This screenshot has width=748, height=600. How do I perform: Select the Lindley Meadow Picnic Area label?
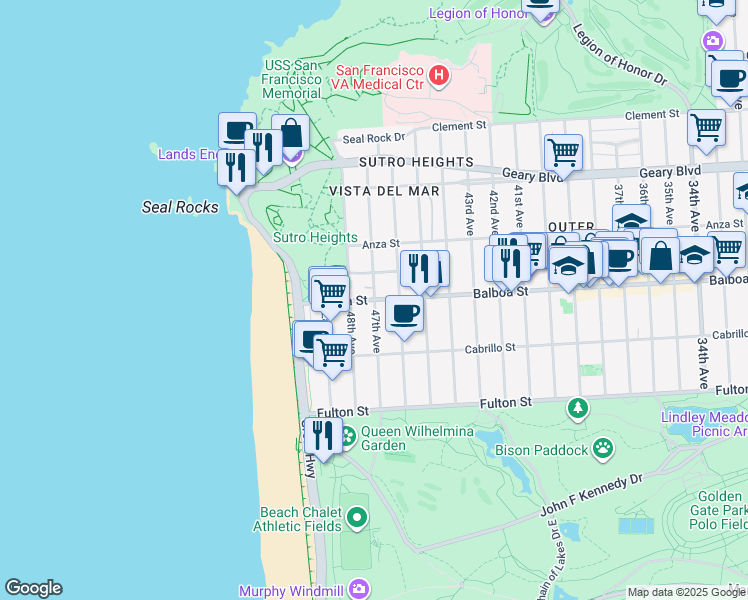click(x=704, y=424)
